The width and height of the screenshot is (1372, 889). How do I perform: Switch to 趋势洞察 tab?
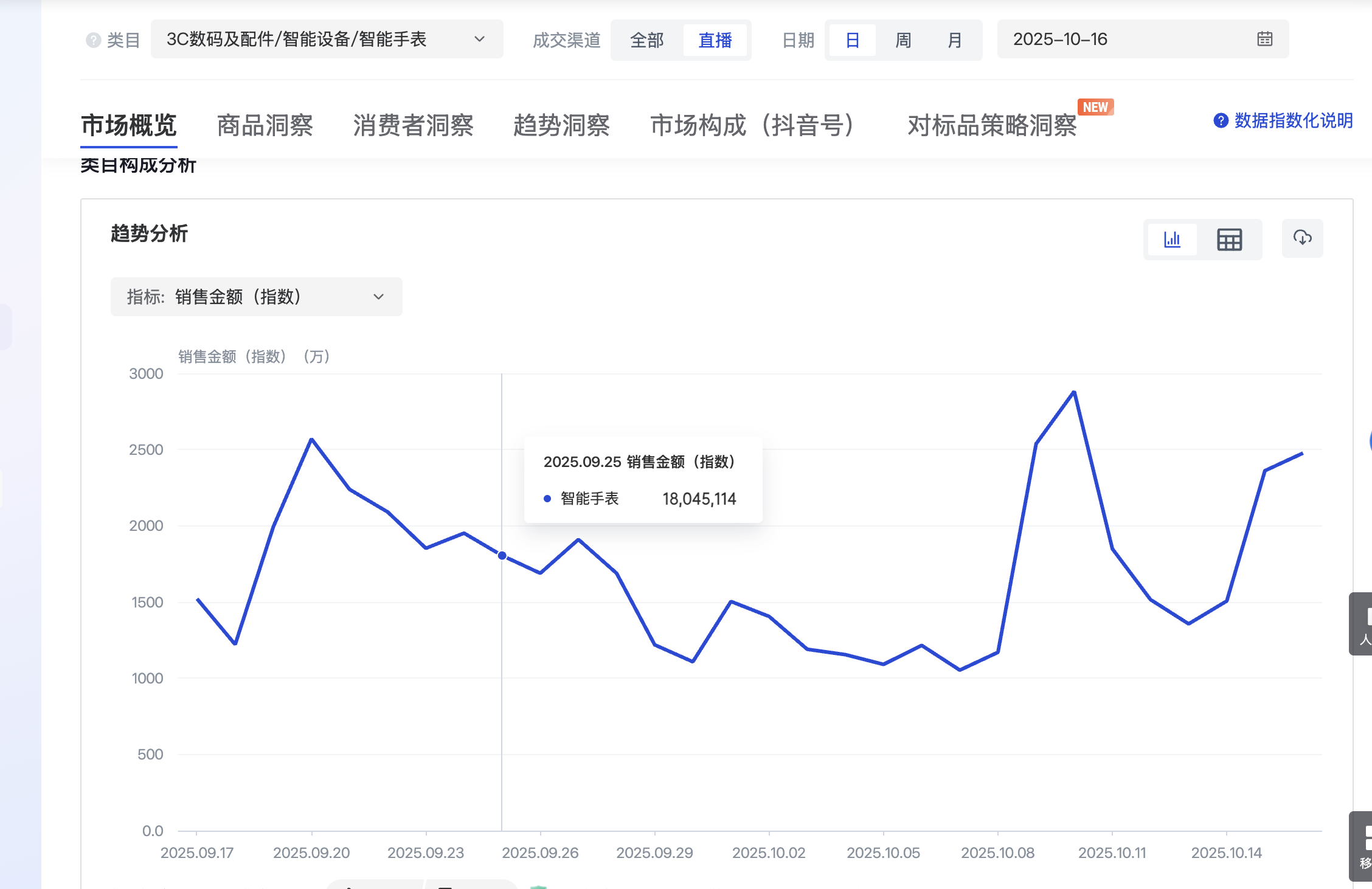[x=561, y=125]
